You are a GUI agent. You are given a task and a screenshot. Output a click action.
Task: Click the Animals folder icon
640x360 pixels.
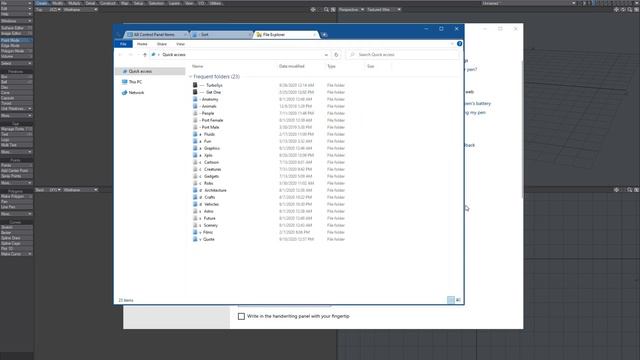[195, 106]
